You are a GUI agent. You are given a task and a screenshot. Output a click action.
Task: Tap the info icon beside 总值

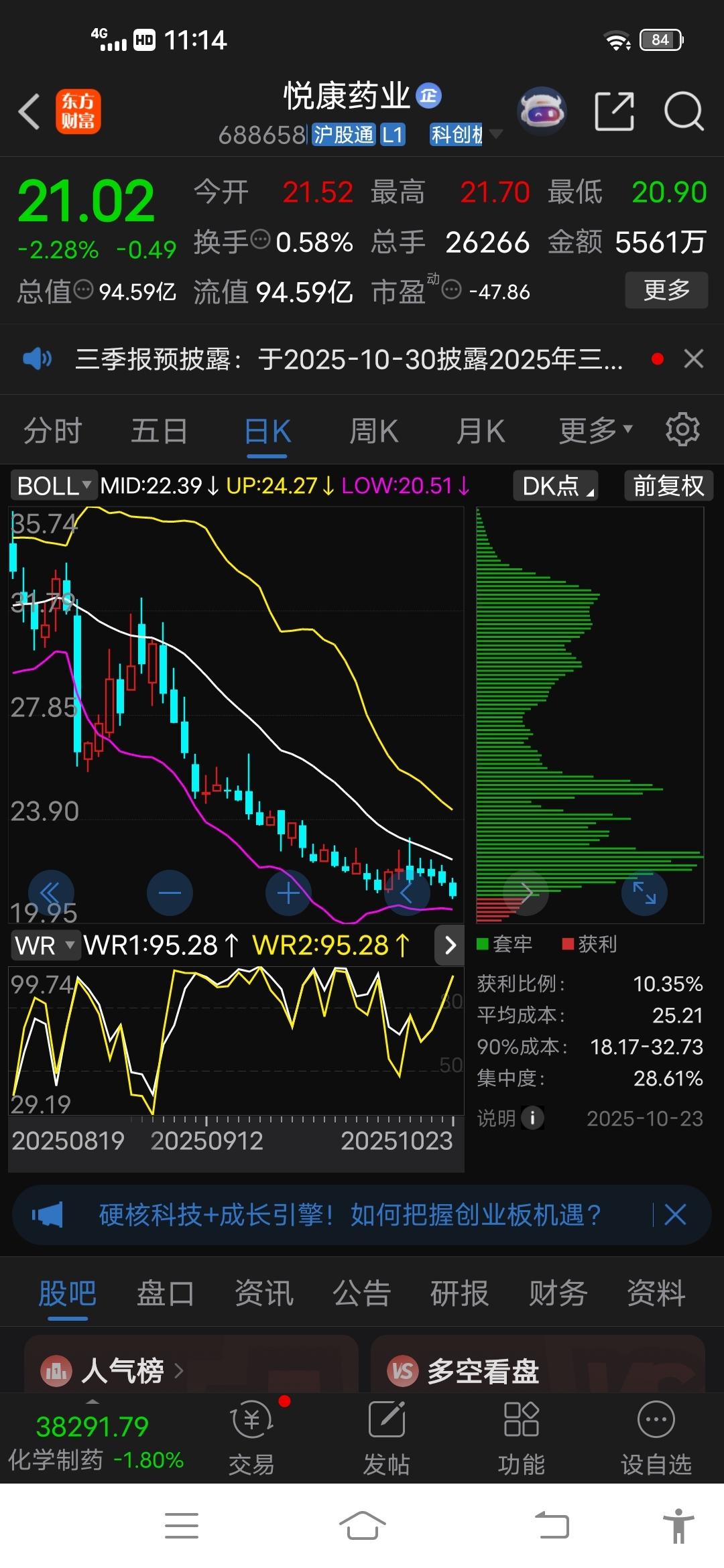(83, 290)
